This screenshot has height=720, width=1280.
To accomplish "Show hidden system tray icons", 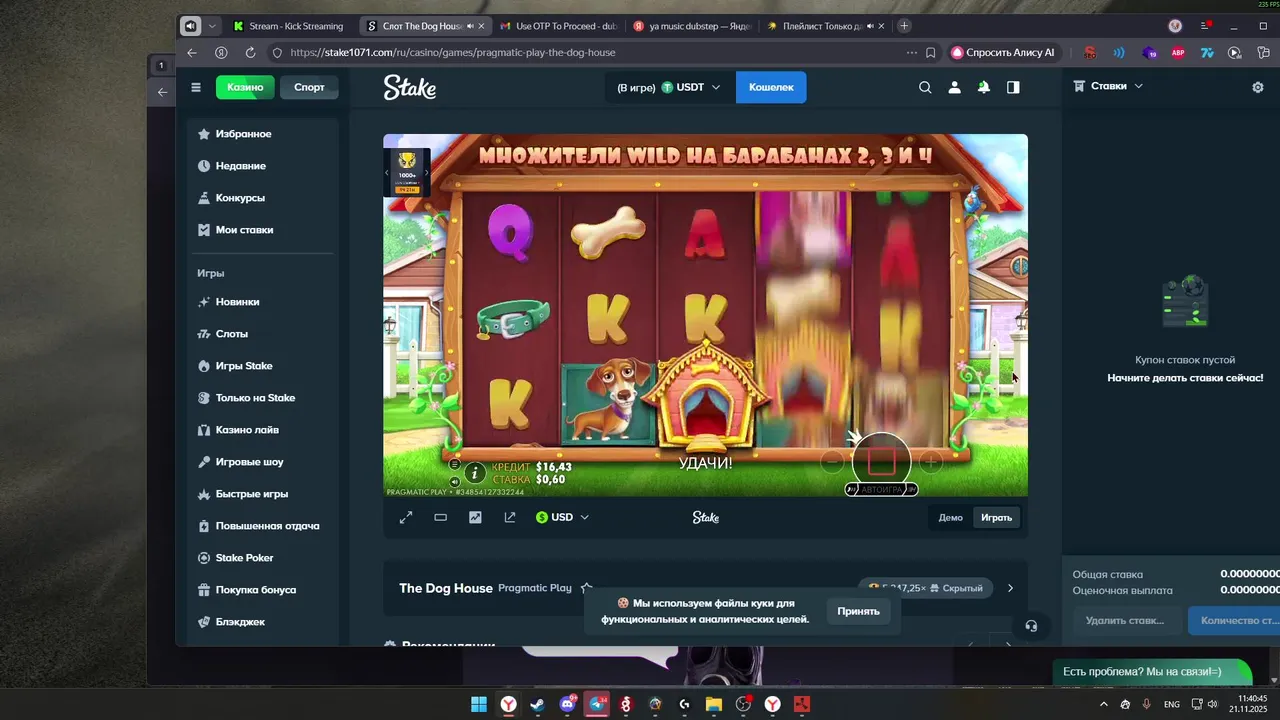I will point(1103,704).
